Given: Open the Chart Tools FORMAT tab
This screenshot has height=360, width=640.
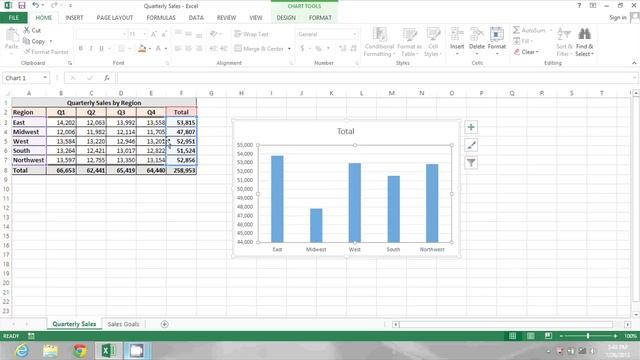Looking at the screenshot, I should 320,18.
